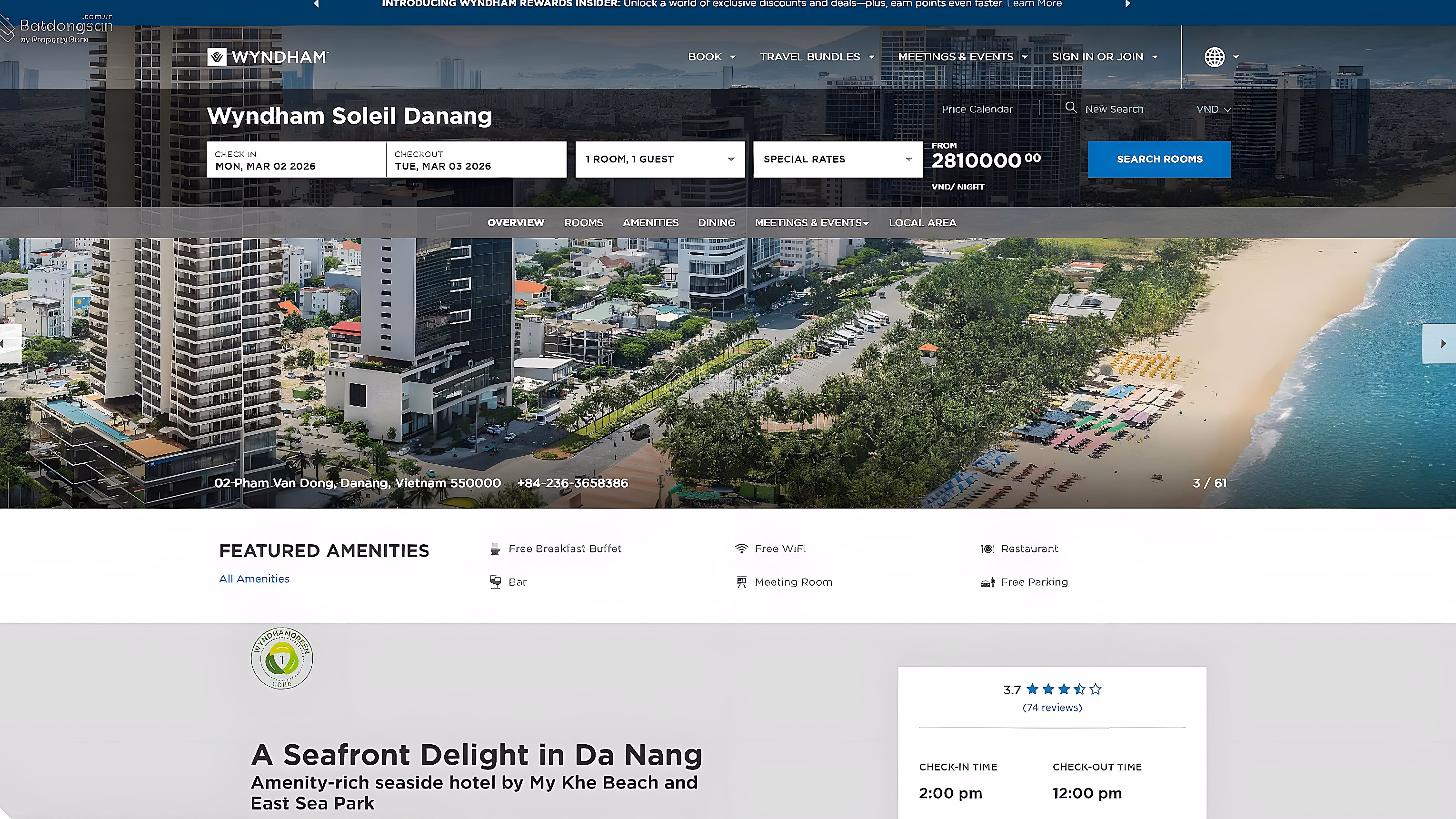Viewport: 1456px width, 819px height.
Task: Click the Wyndham logo
Action: pyautogui.click(x=268, y=57)
